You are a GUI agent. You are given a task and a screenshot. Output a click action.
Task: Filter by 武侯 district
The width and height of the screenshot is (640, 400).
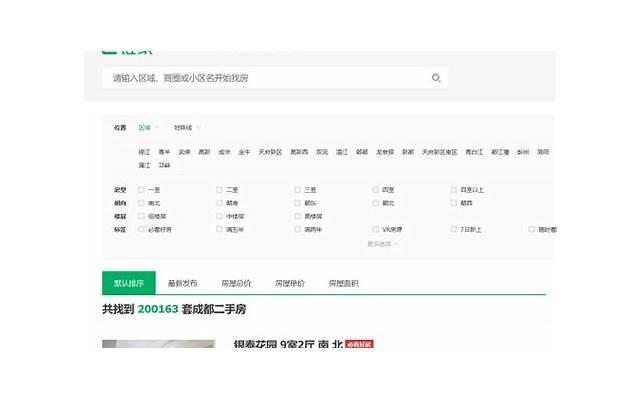pos(184,152)
